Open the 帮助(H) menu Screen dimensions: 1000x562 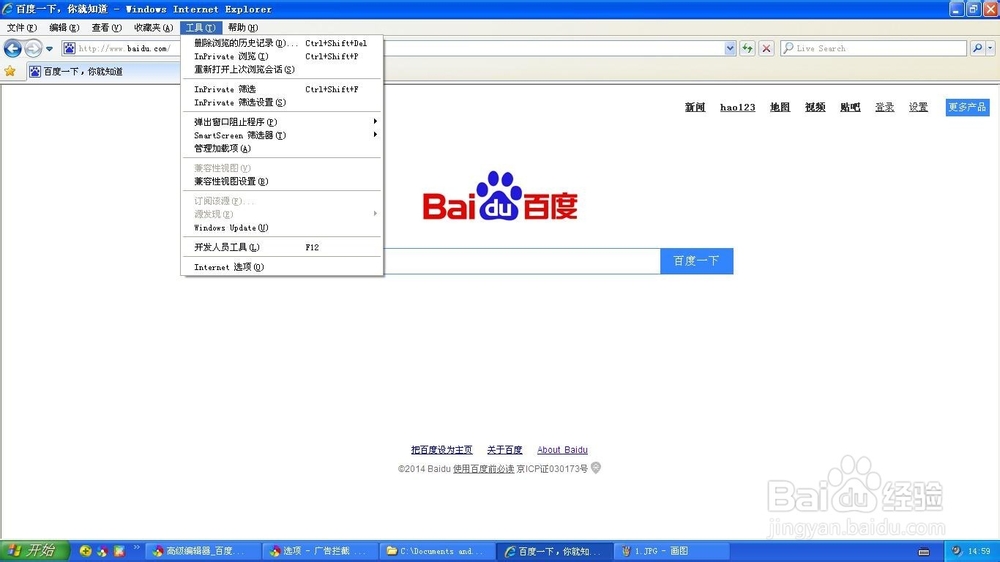(x=242, y=27)
